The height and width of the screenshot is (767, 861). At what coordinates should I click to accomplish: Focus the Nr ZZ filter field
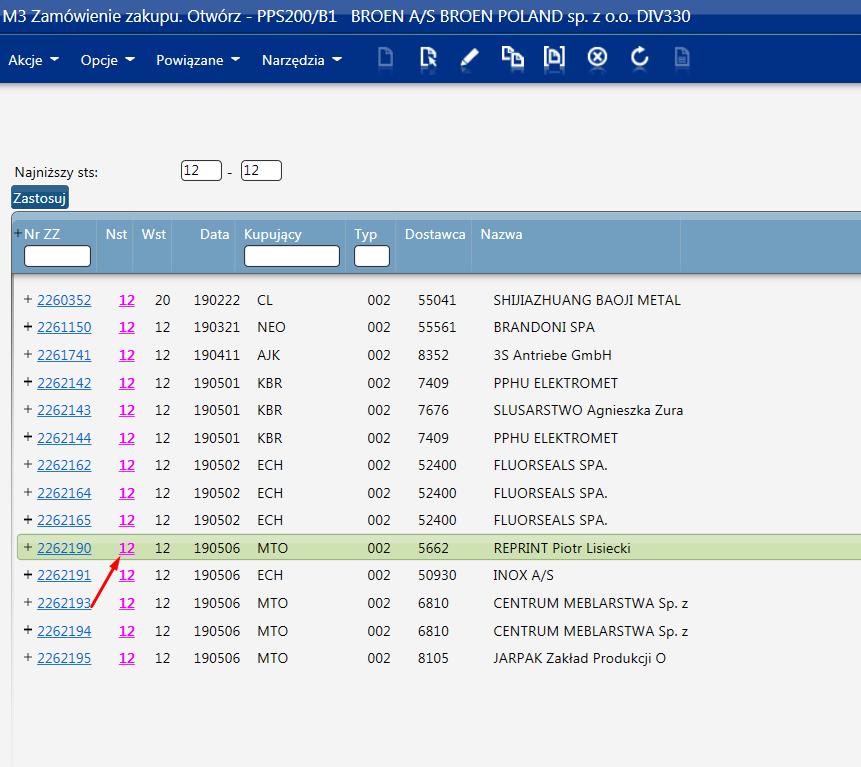pos(57,256)
